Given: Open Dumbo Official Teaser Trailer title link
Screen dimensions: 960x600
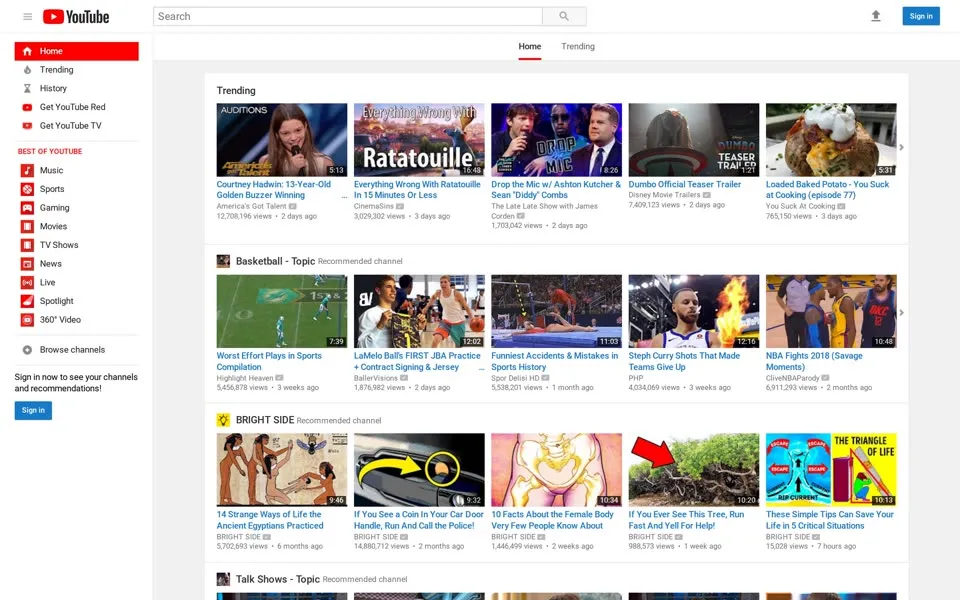Looking at the screenshot, I should (x=684, y=184).
